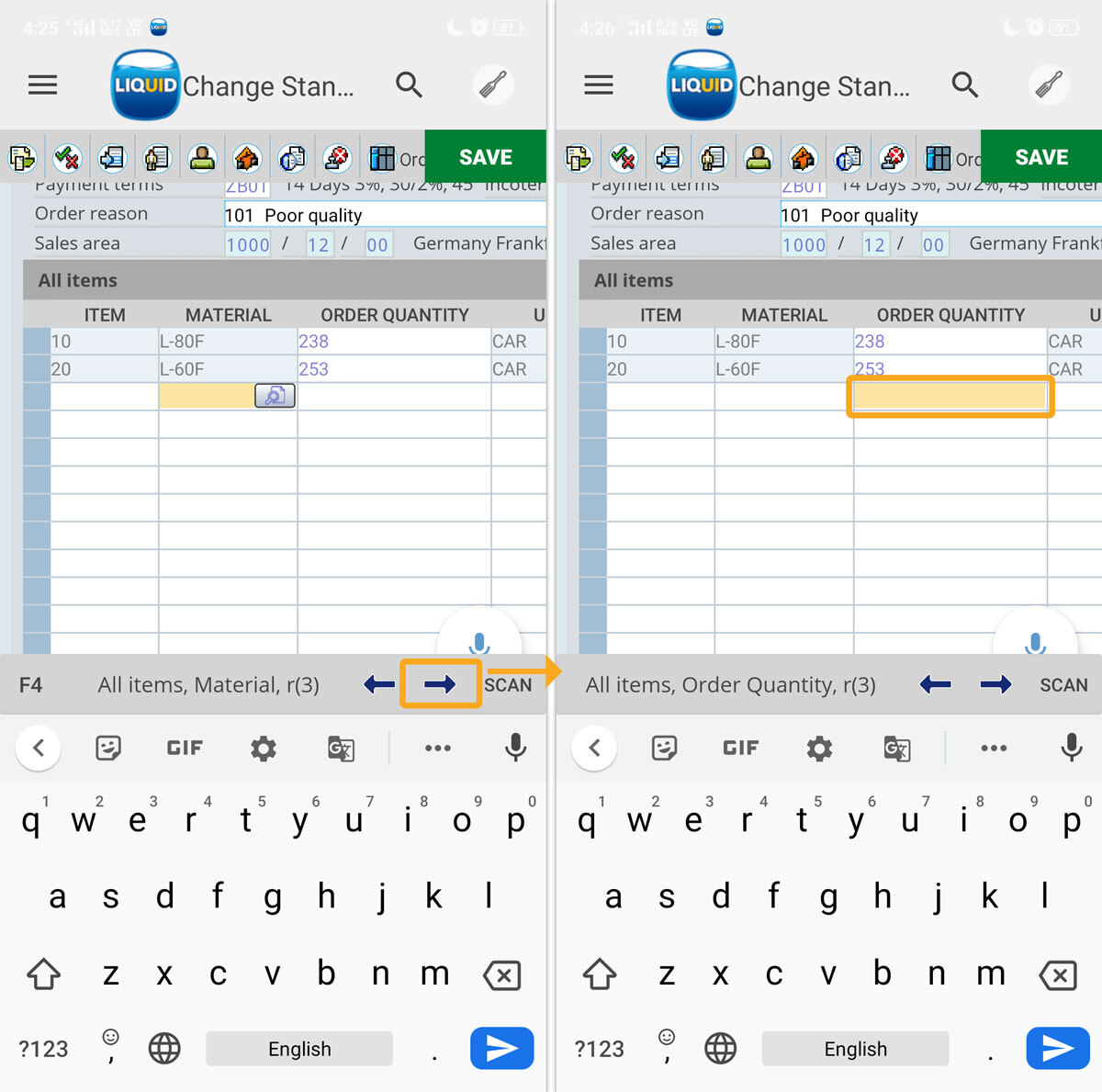
Task: Open Material search help icon in left table
Action: pyautogui.click(x=275, y=396)
